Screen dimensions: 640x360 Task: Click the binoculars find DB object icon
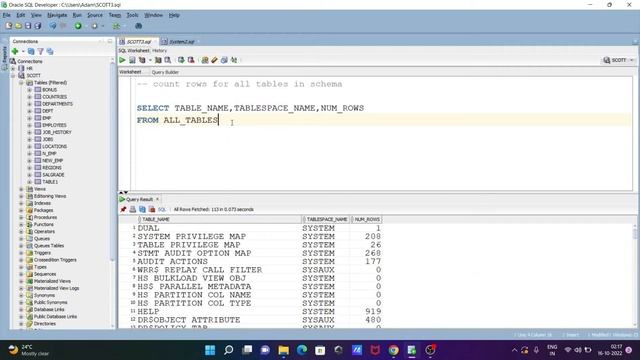(x=138, y=26)
